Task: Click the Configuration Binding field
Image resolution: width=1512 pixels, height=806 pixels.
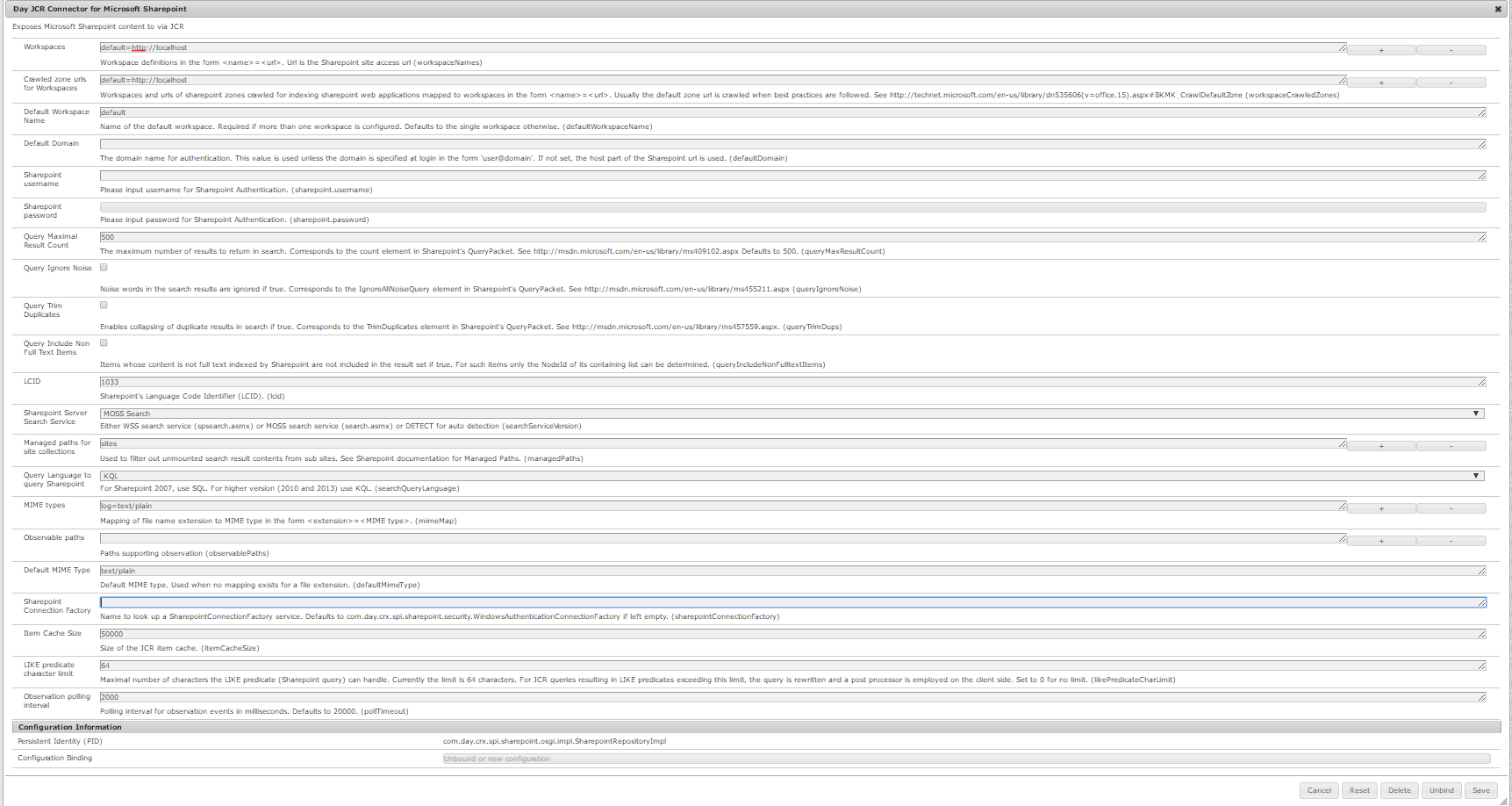Action: [x=967, y=759]
